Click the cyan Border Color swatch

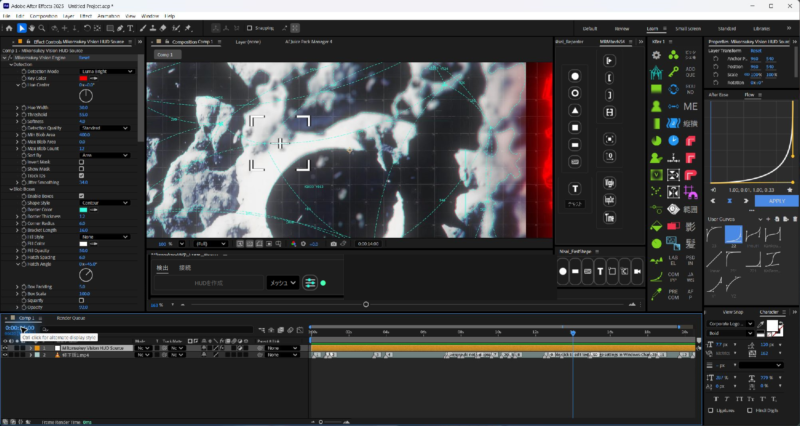click(x=83, y=210)
